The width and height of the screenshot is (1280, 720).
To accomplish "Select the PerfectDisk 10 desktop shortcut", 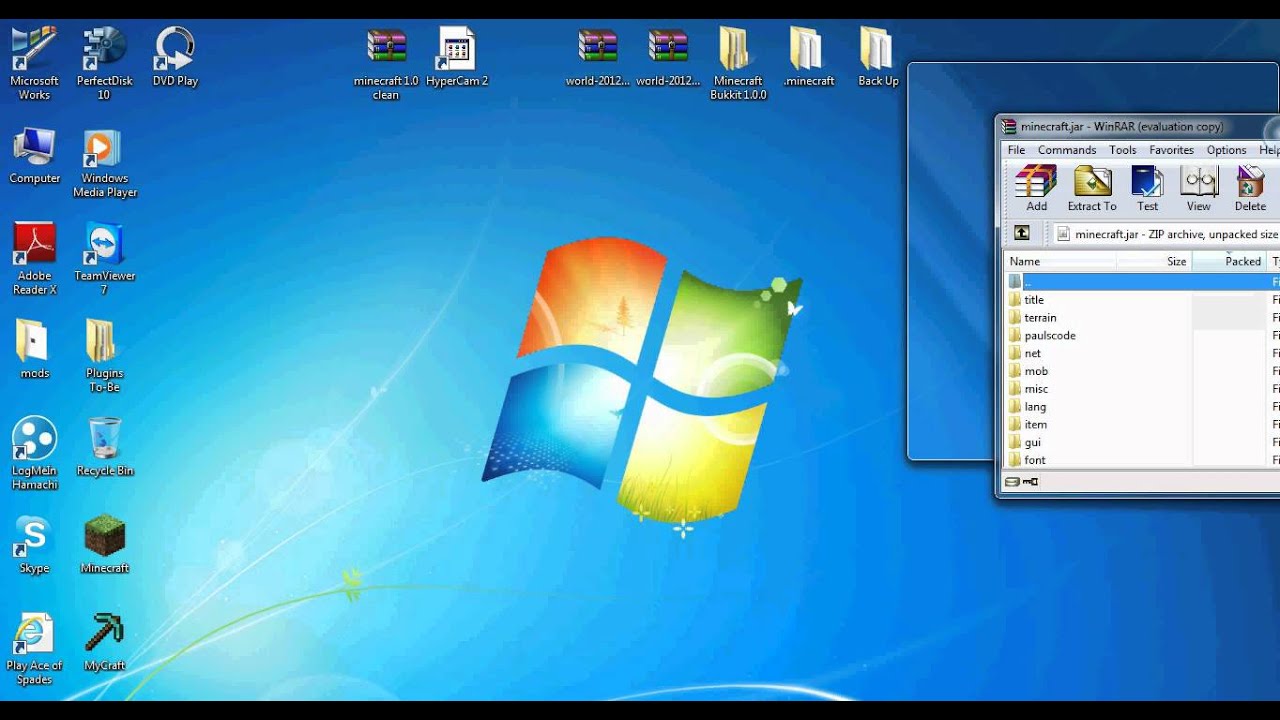I will point(104,64).
